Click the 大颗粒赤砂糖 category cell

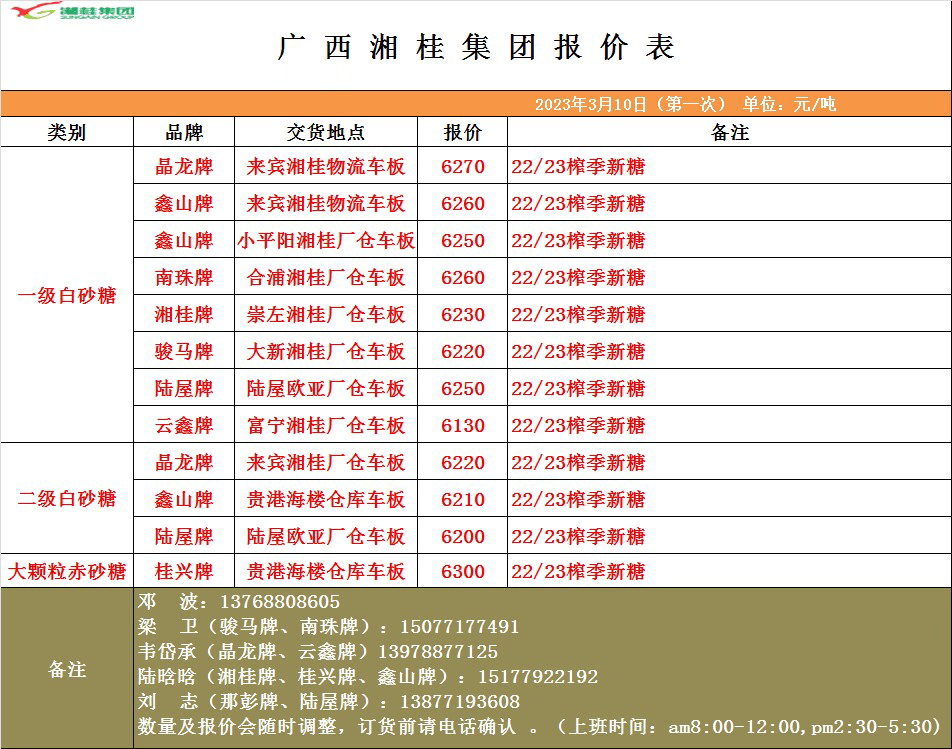click(67, 572)
